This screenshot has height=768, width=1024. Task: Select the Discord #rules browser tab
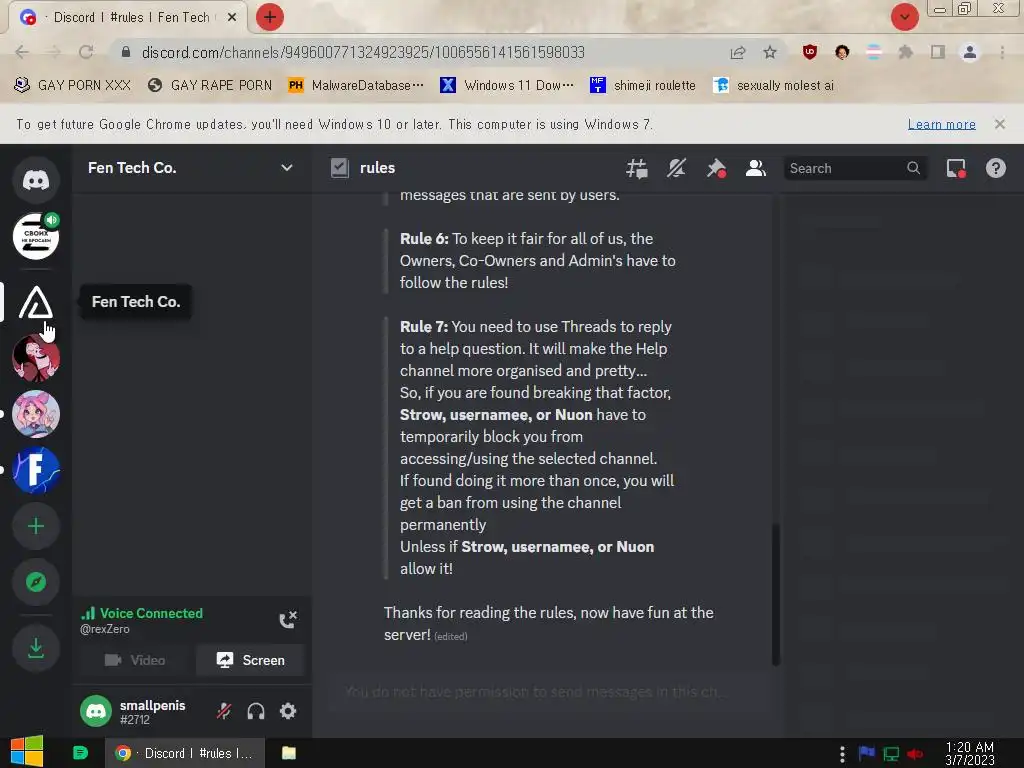coord(128,18)
